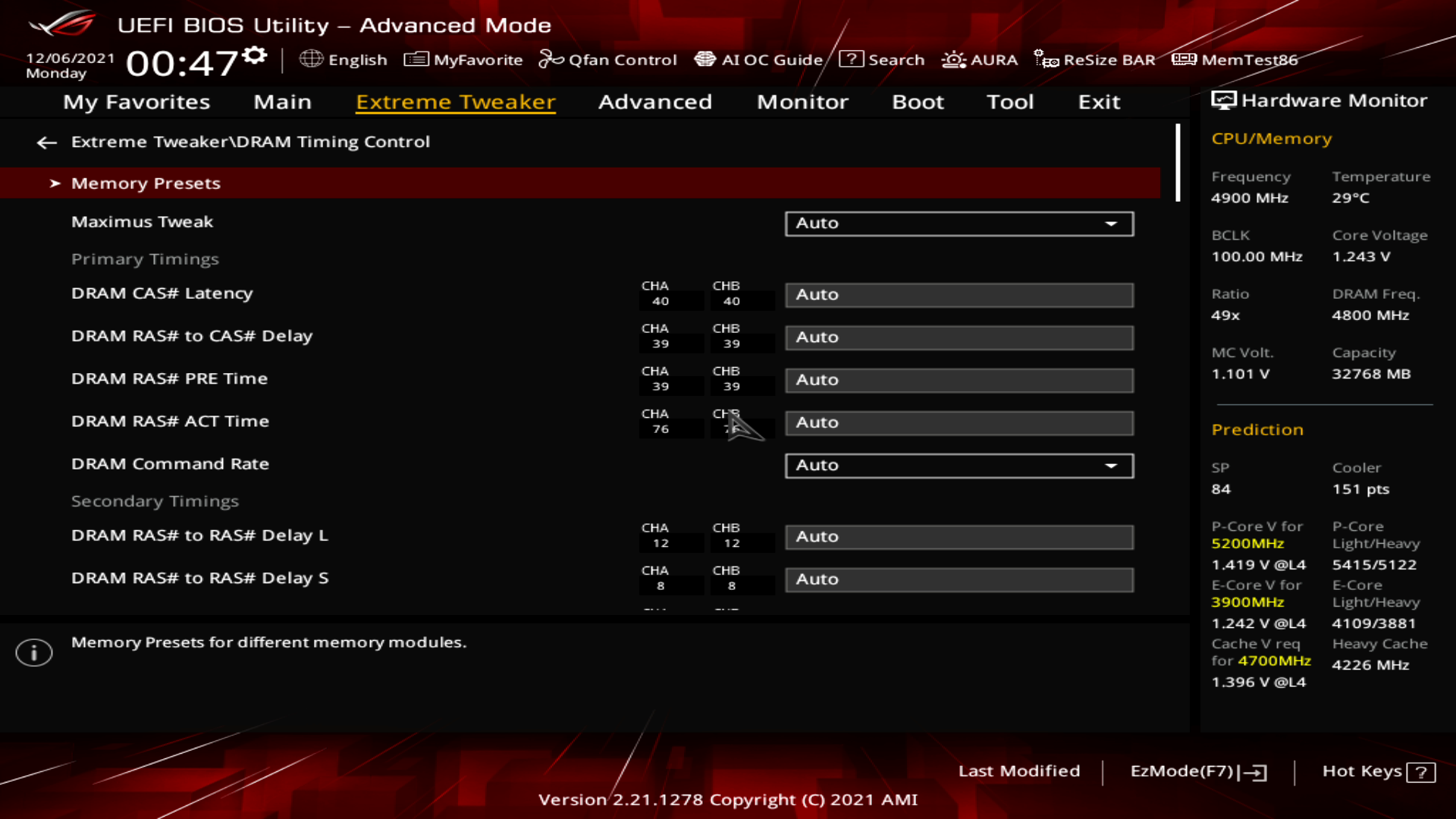Click the vertical scrollbar of settings list
The height and width of the screenshot is (819, 1456).
(1178, 163)
